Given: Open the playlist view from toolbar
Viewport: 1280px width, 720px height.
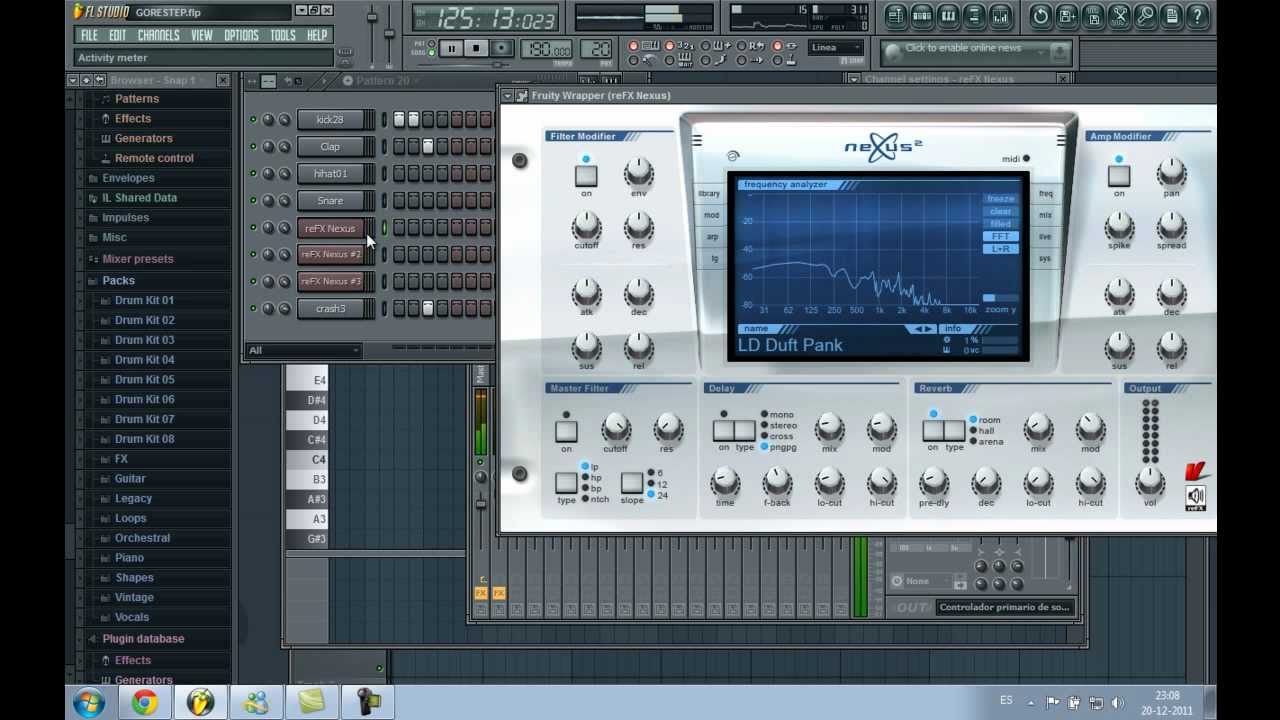Looking at the screenshot, I should point(895,15).
